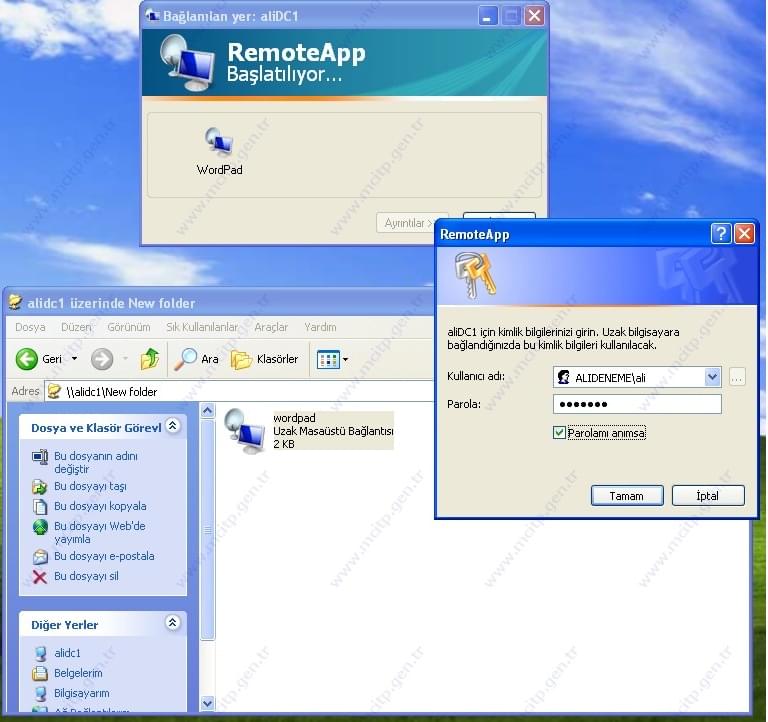Click the alidc1 link in Diğer Yerler

point(67,653)
